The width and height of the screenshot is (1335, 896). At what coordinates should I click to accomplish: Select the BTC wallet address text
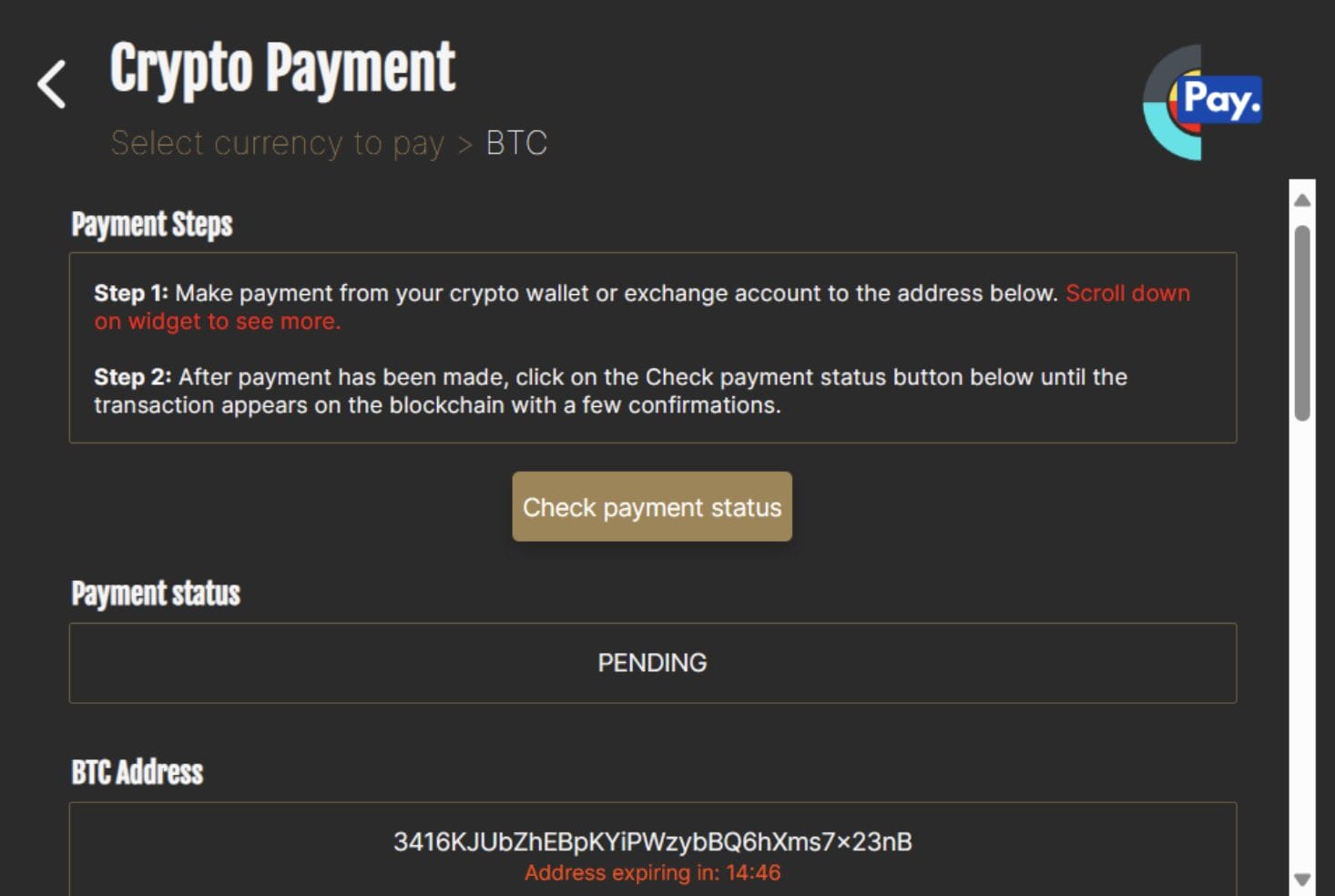(x=652, y=841)
